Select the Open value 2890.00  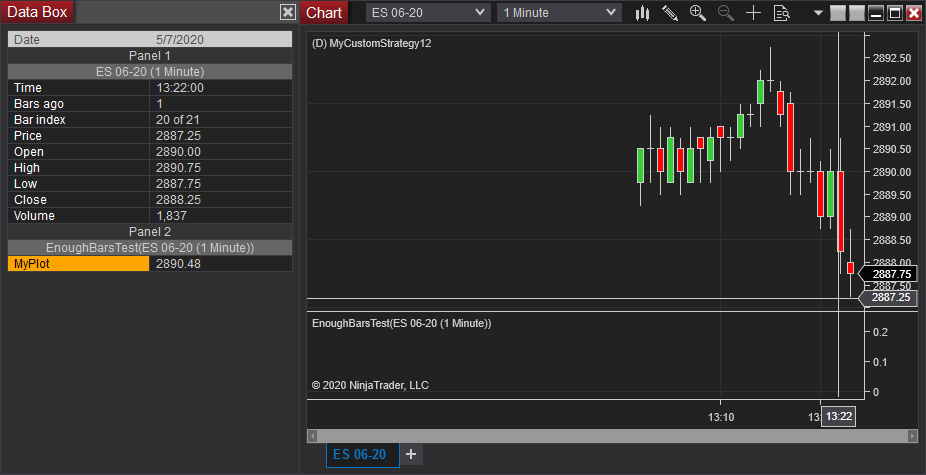[178, 152]
